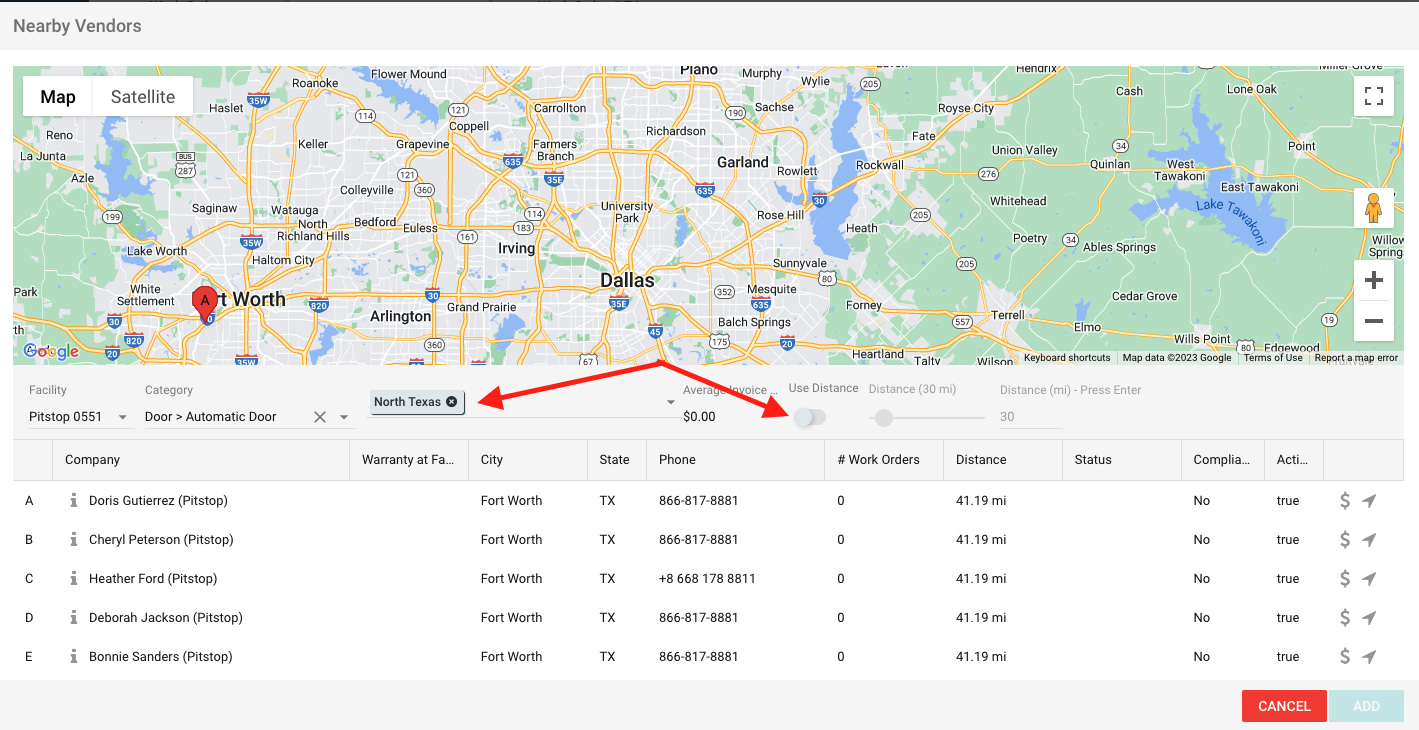Click Report a map error link
This screenshot has width=1419, height=730.
pyautogui.click(x=1356, y=358)
